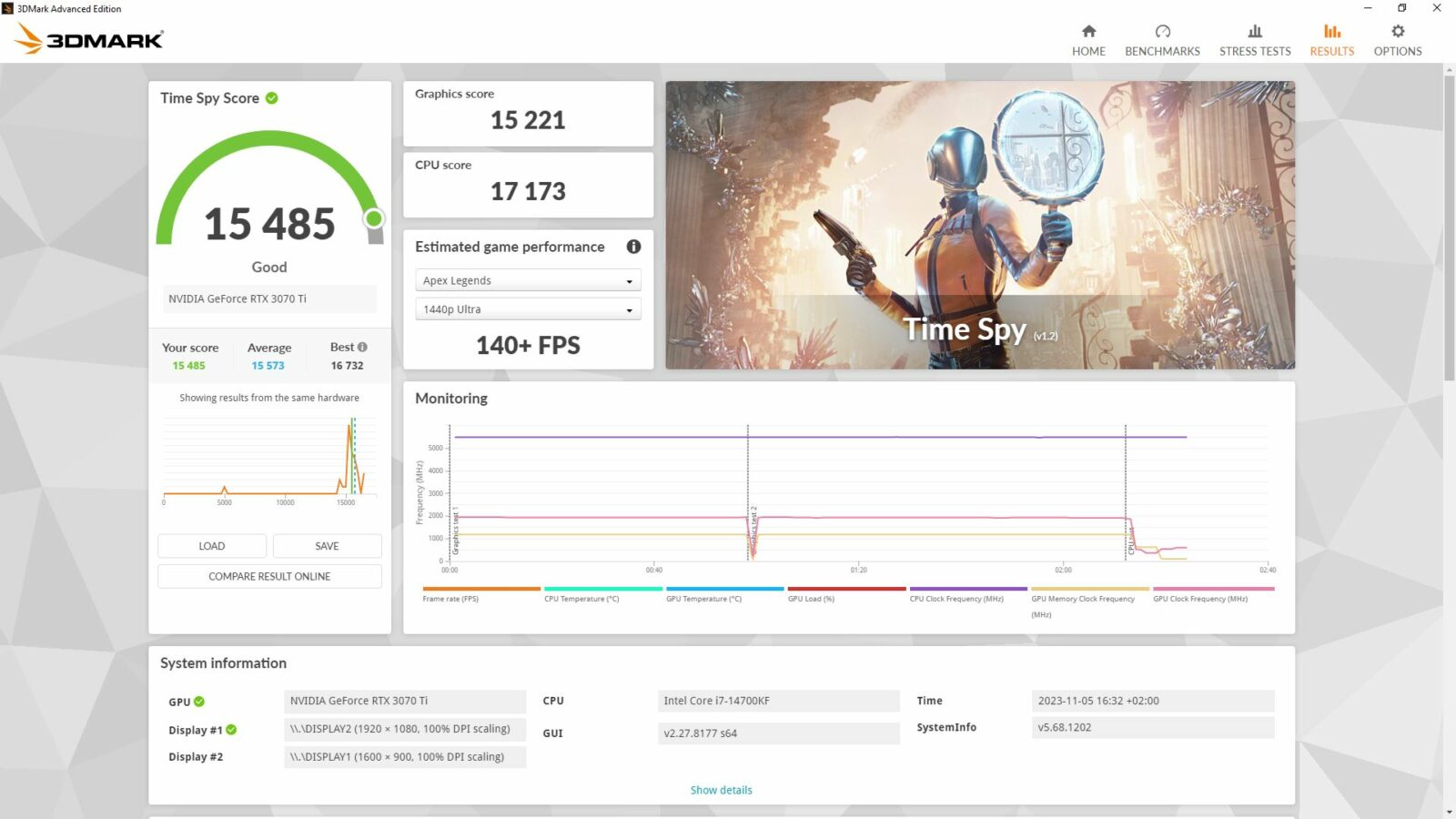Click the 3DMark logo
This screenshot has height=819, width=1456.
coord(86,38)
